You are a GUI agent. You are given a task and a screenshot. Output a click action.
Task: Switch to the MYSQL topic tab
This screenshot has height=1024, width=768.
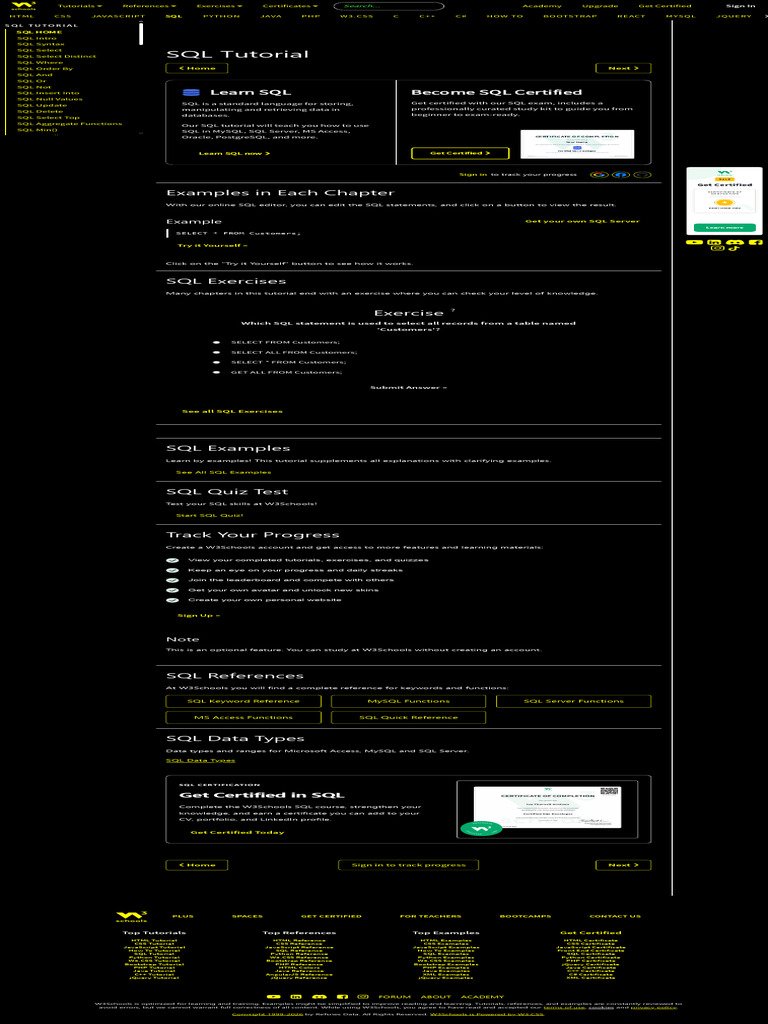[x=680, y=16]
